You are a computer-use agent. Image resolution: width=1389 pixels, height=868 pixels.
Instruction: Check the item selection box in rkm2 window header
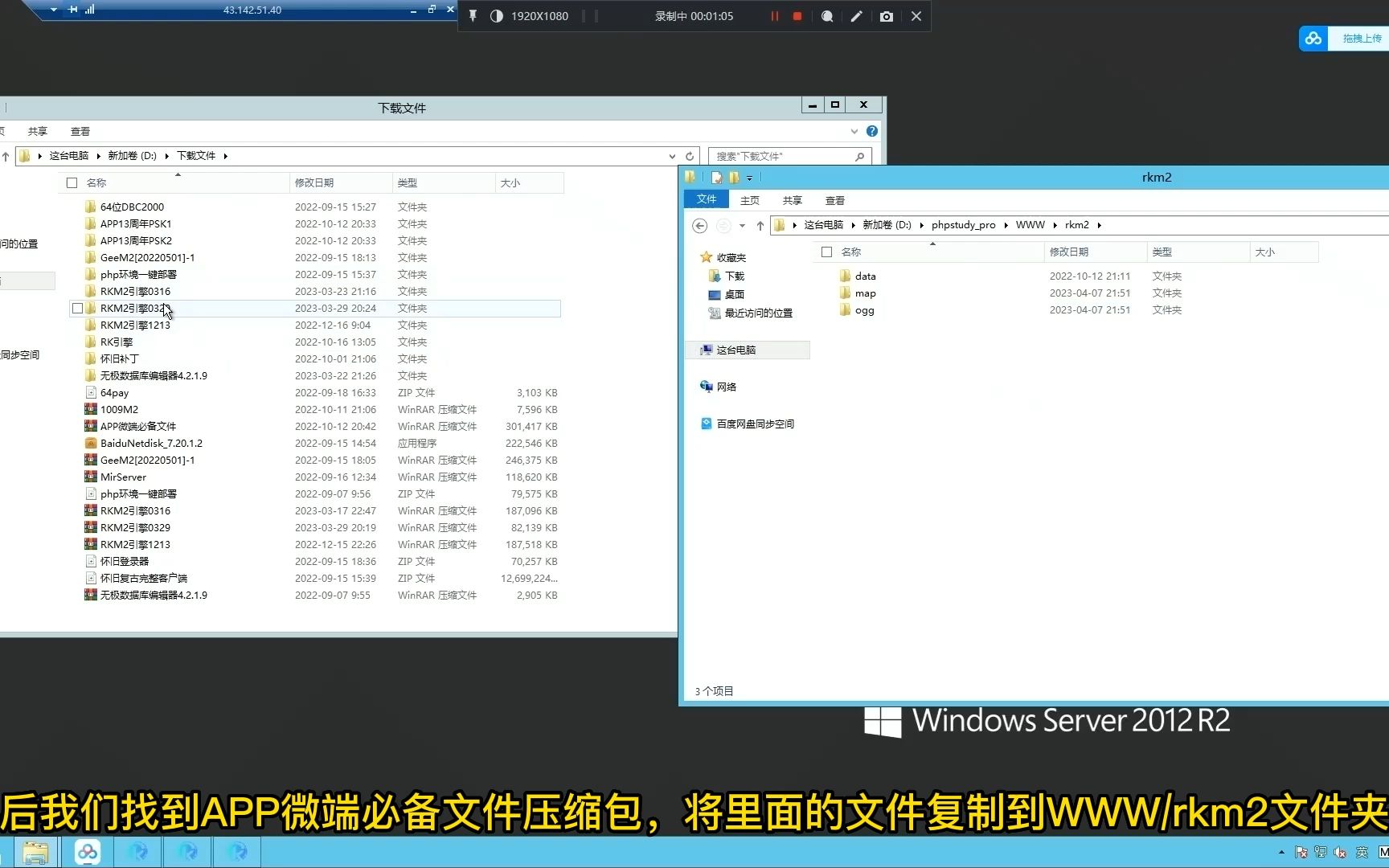click(x=826, y=252)
